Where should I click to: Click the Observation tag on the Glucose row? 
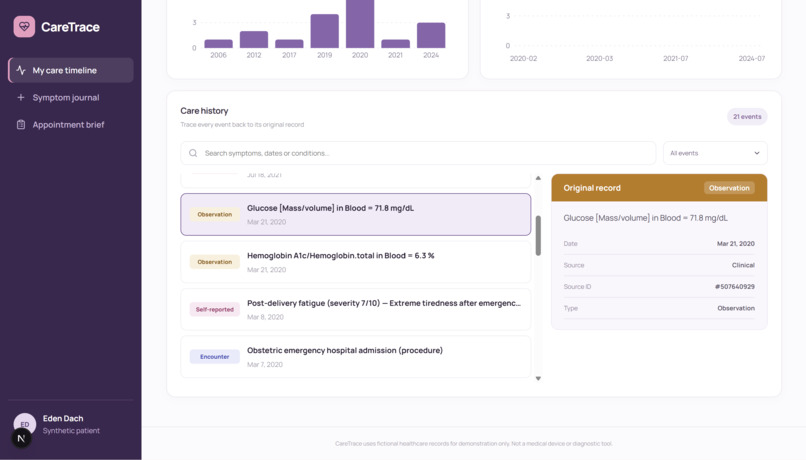pyautogui.click(x=214, y=214)
